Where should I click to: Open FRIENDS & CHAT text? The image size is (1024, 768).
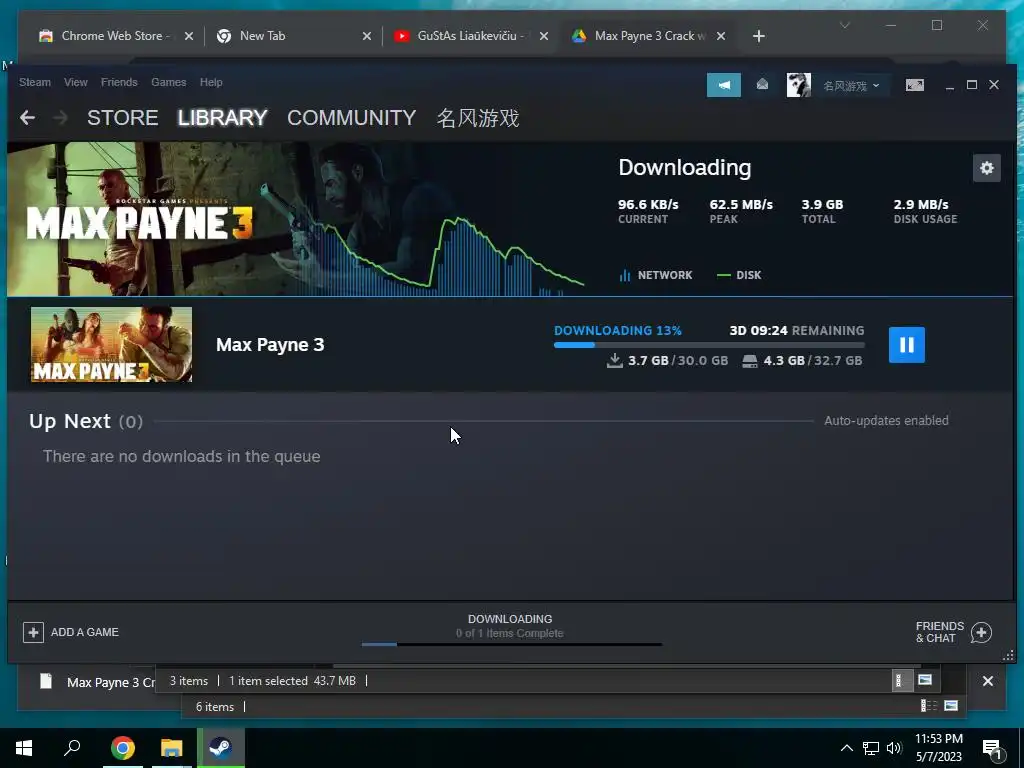pos(939,632)
